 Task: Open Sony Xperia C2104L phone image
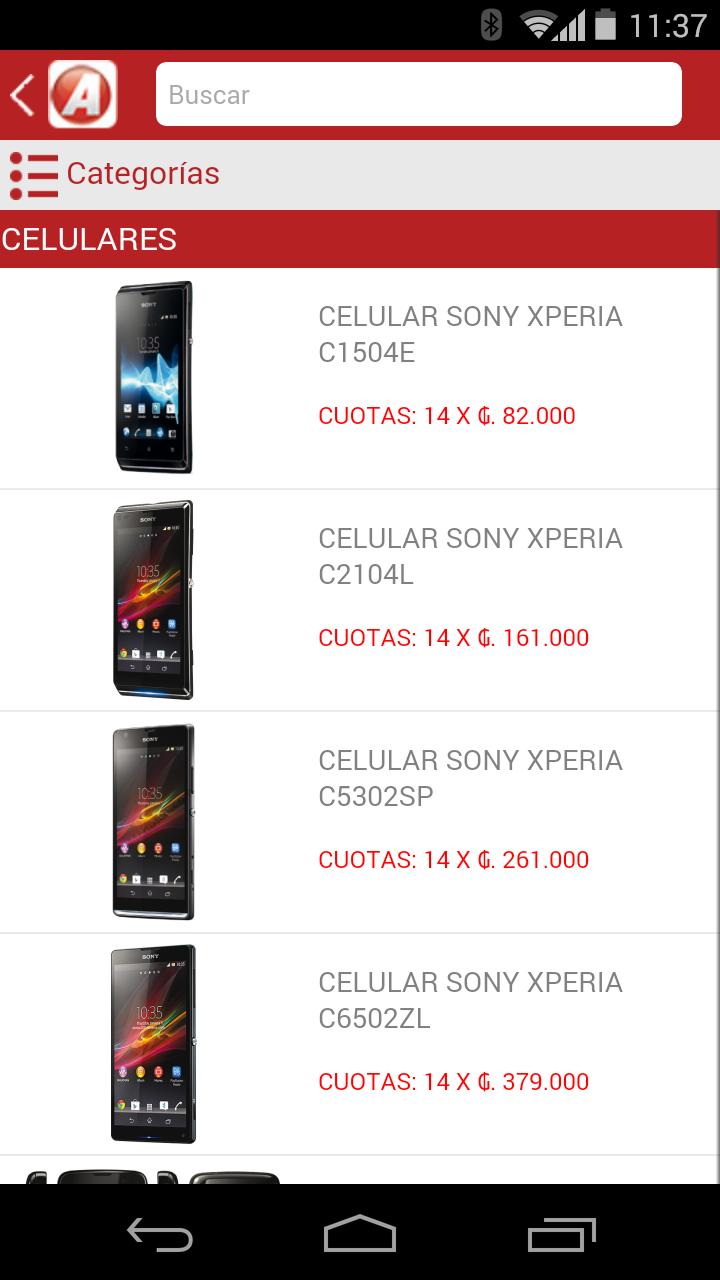pyautogui.click(x=153, y=599)
